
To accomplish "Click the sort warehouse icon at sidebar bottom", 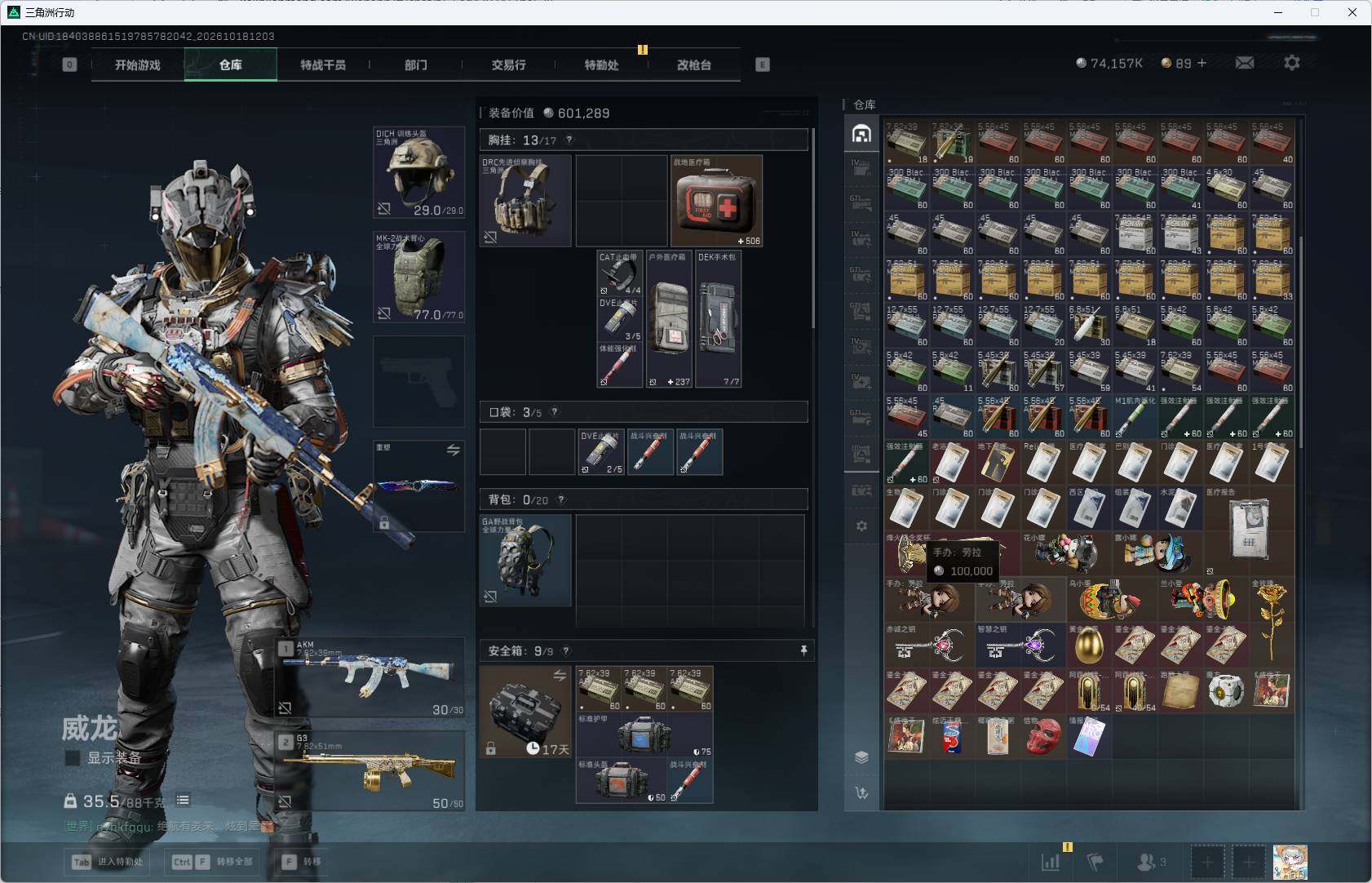I will [x=861, y=792].
